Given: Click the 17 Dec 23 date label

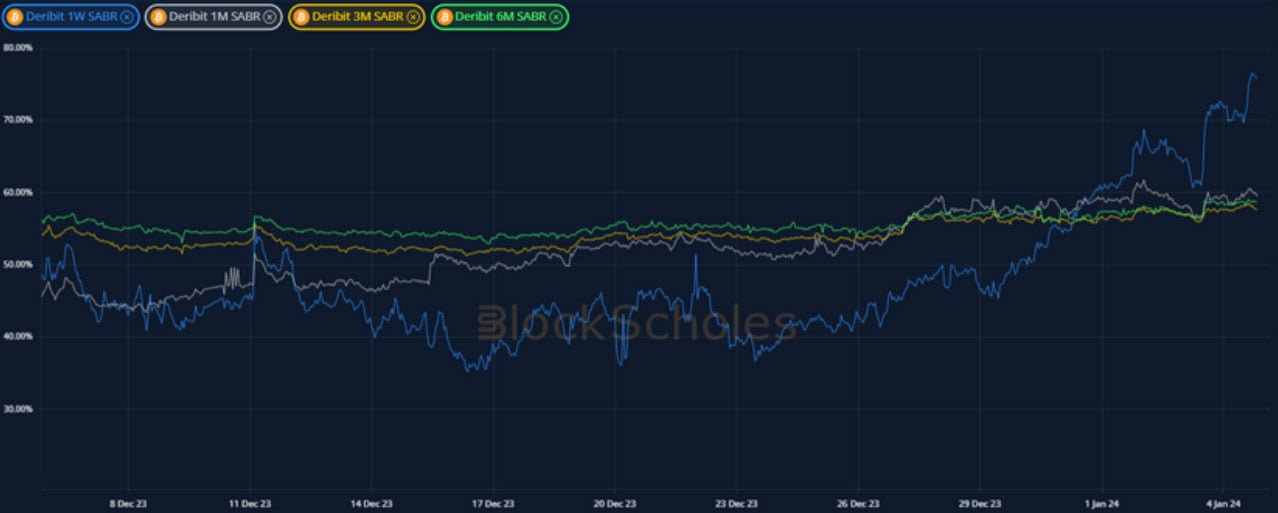Looking at the screenshot, I should 492,504.
